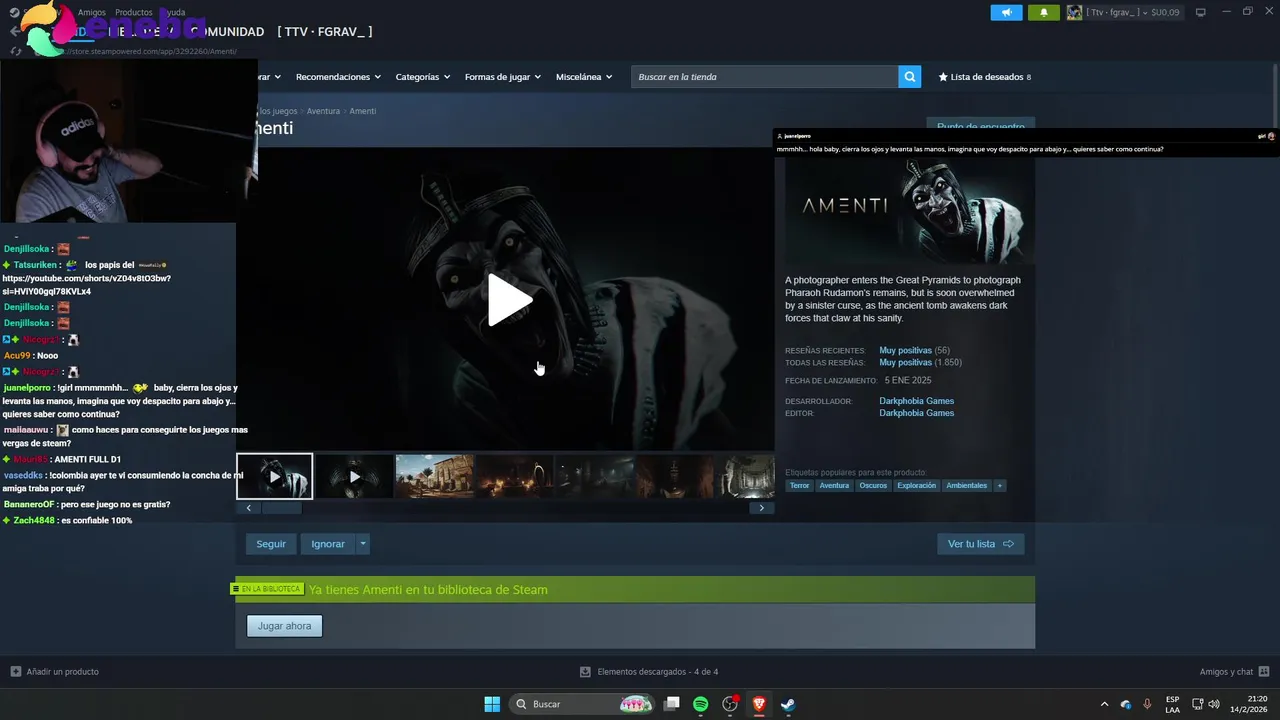Expand the Miscelánea menu
Image resolution: width=1280 pixels, height=720 pixels.
584,77
